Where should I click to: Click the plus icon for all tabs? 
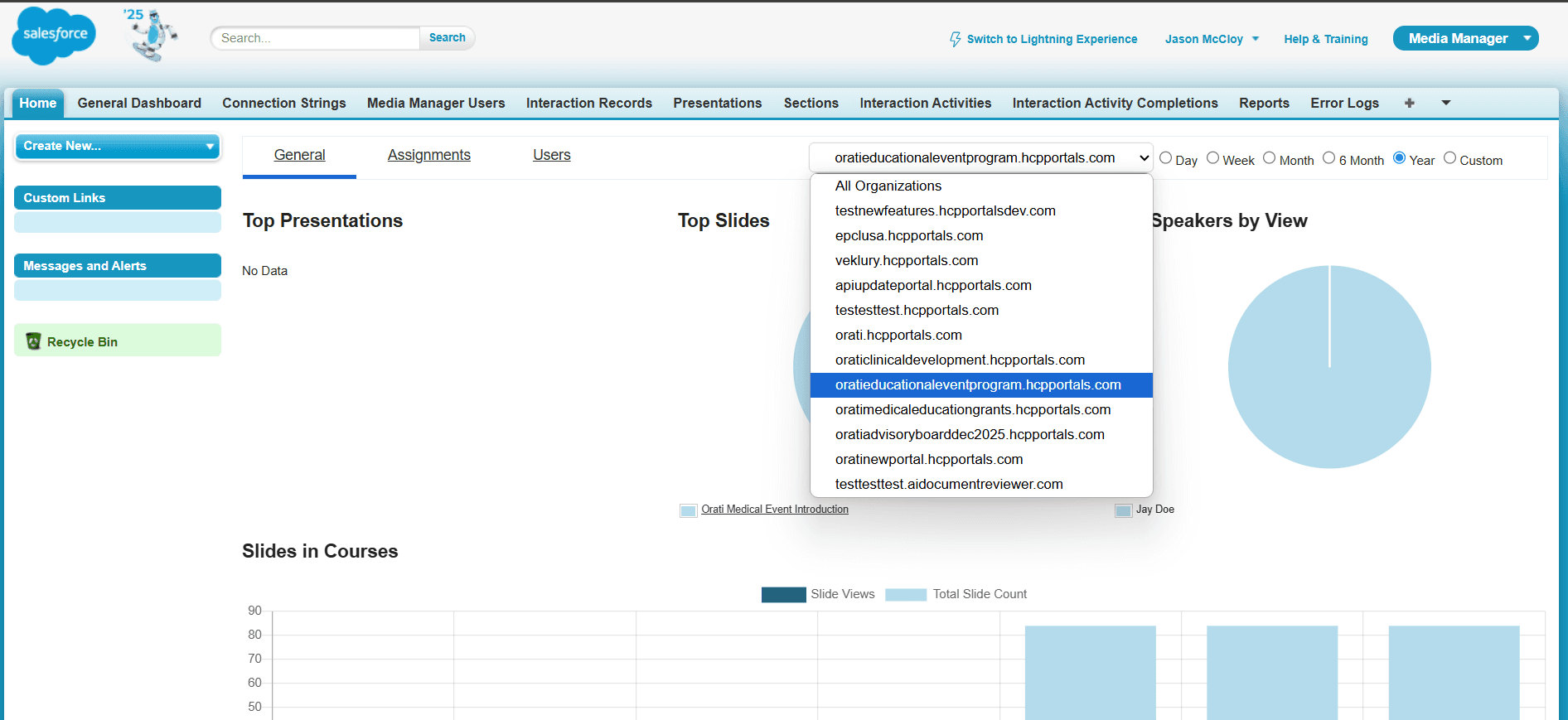click(1409, 103)
